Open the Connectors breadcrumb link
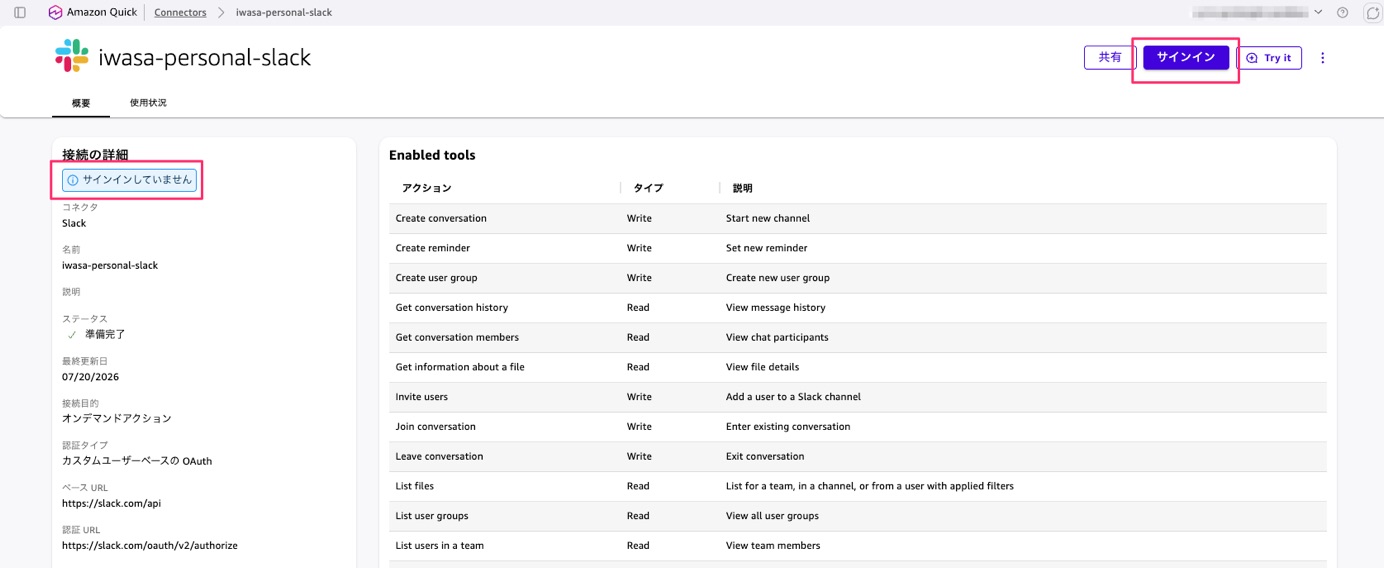 180,13
